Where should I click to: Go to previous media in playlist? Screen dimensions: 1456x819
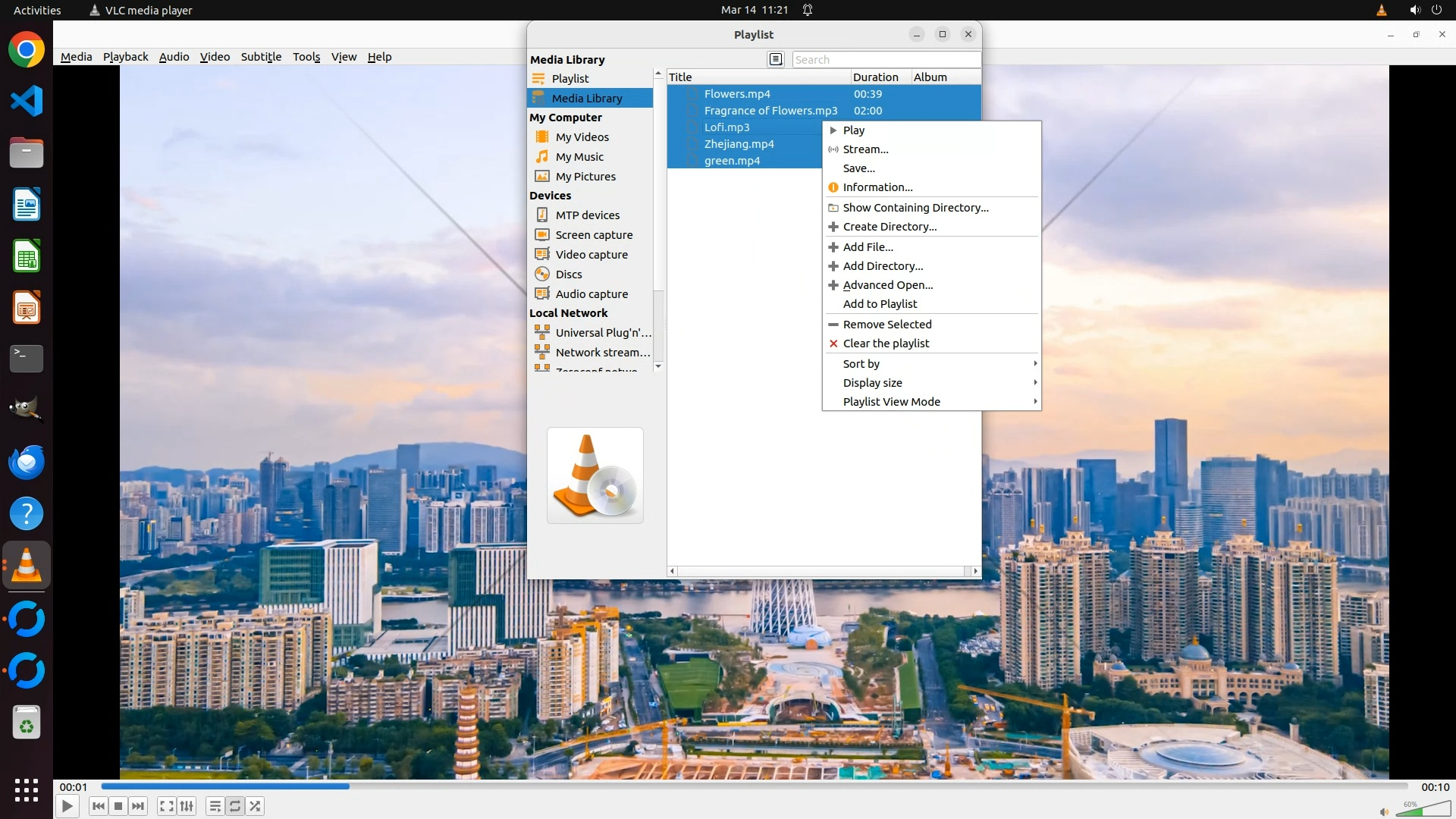(98, 806)
